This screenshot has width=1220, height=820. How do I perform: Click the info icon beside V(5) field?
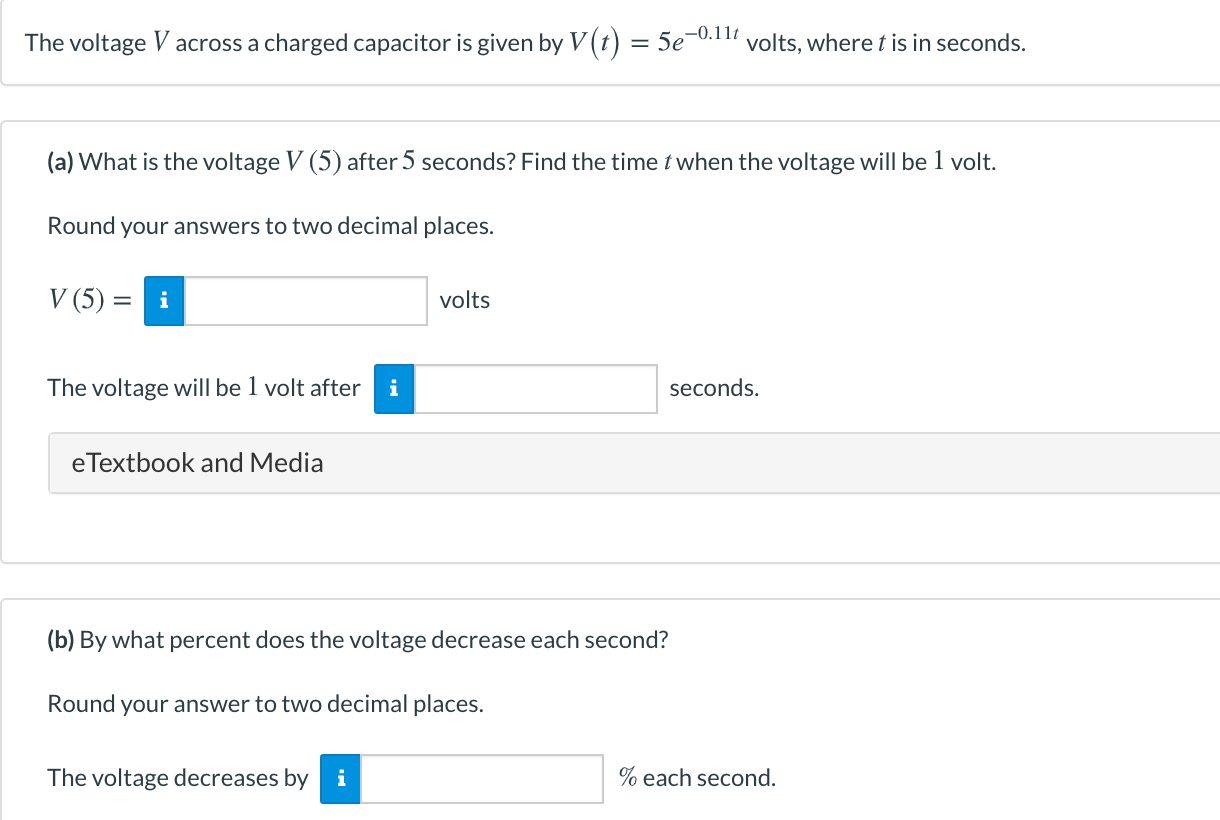point(164,301)
